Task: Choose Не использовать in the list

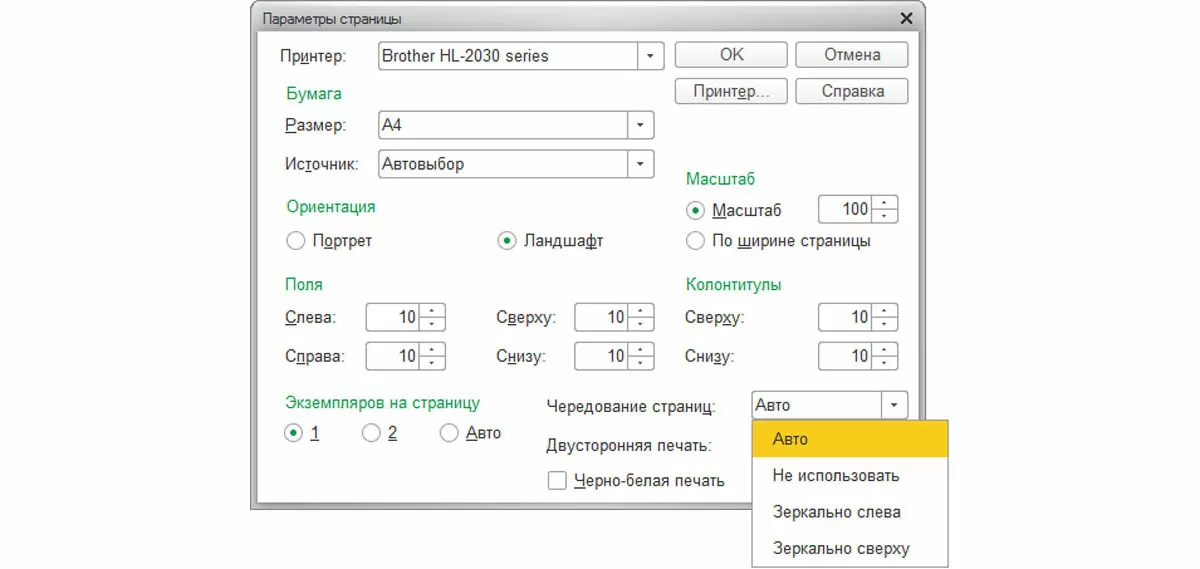Action: [849, 476]
